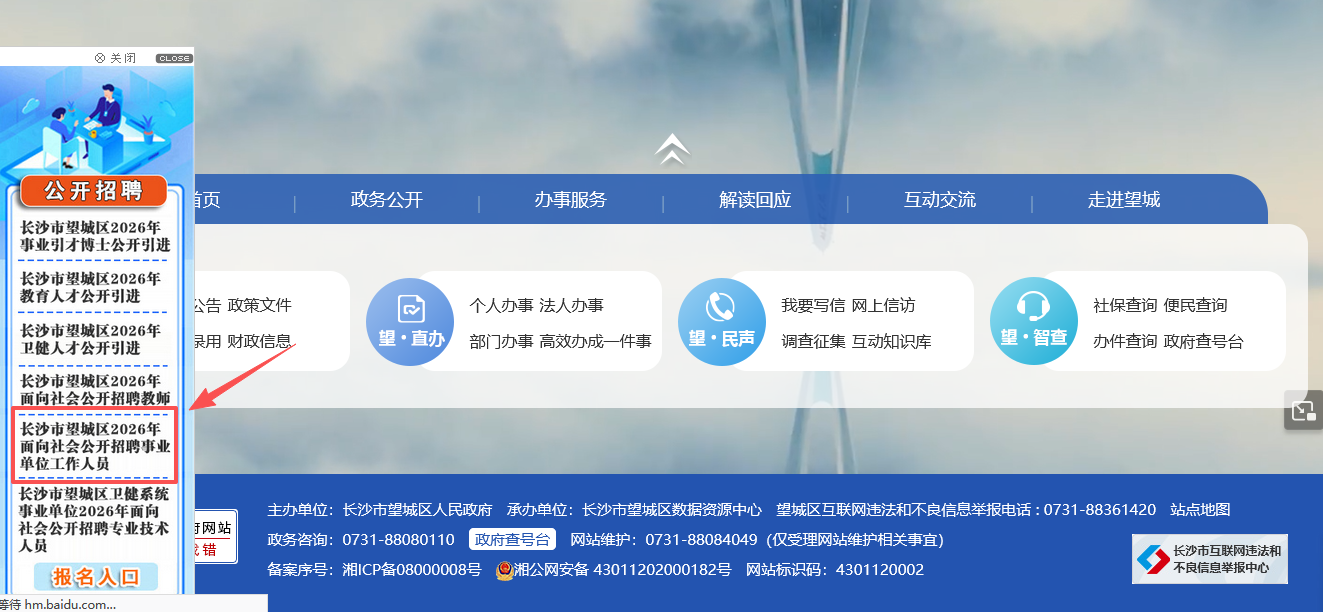Click the 互动知识库 link
The image size is (1323, 612).
click(x=892, y=341)
